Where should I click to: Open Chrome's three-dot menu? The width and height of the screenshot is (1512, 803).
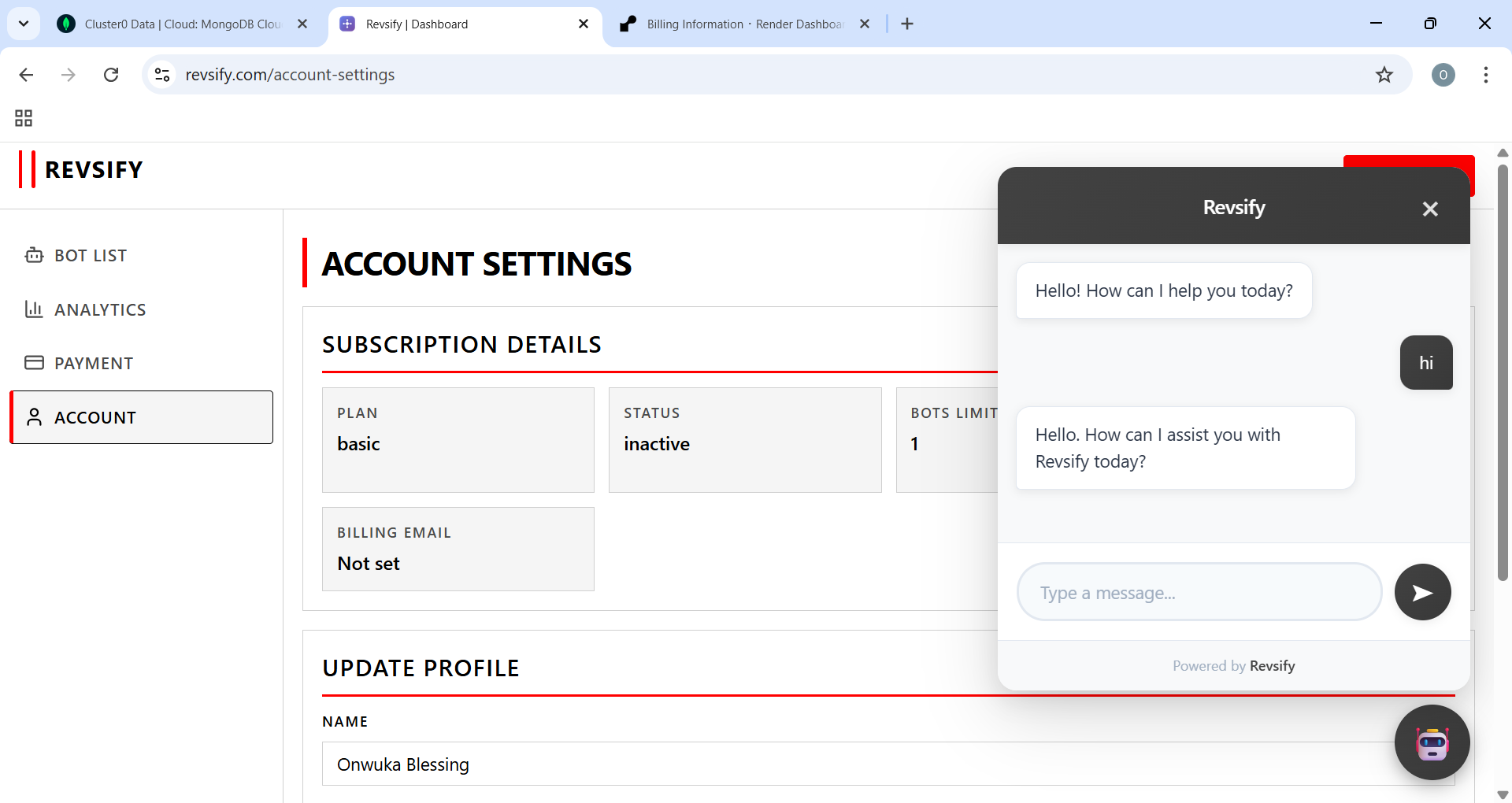(x=1486, y=75)
